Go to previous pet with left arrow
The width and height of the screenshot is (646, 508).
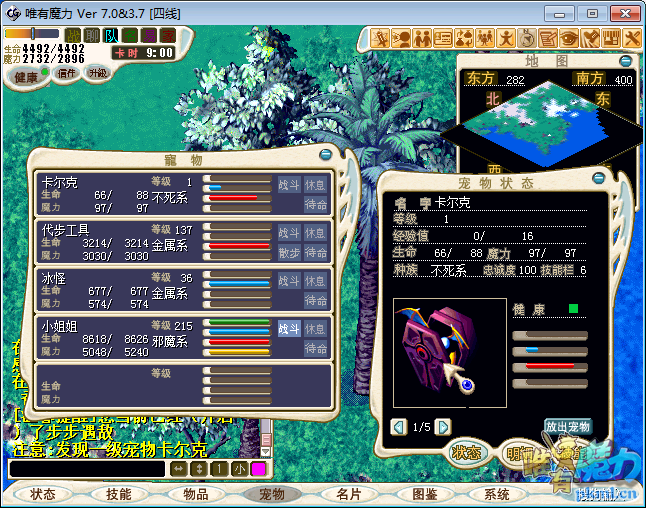(x=398, y=427)
